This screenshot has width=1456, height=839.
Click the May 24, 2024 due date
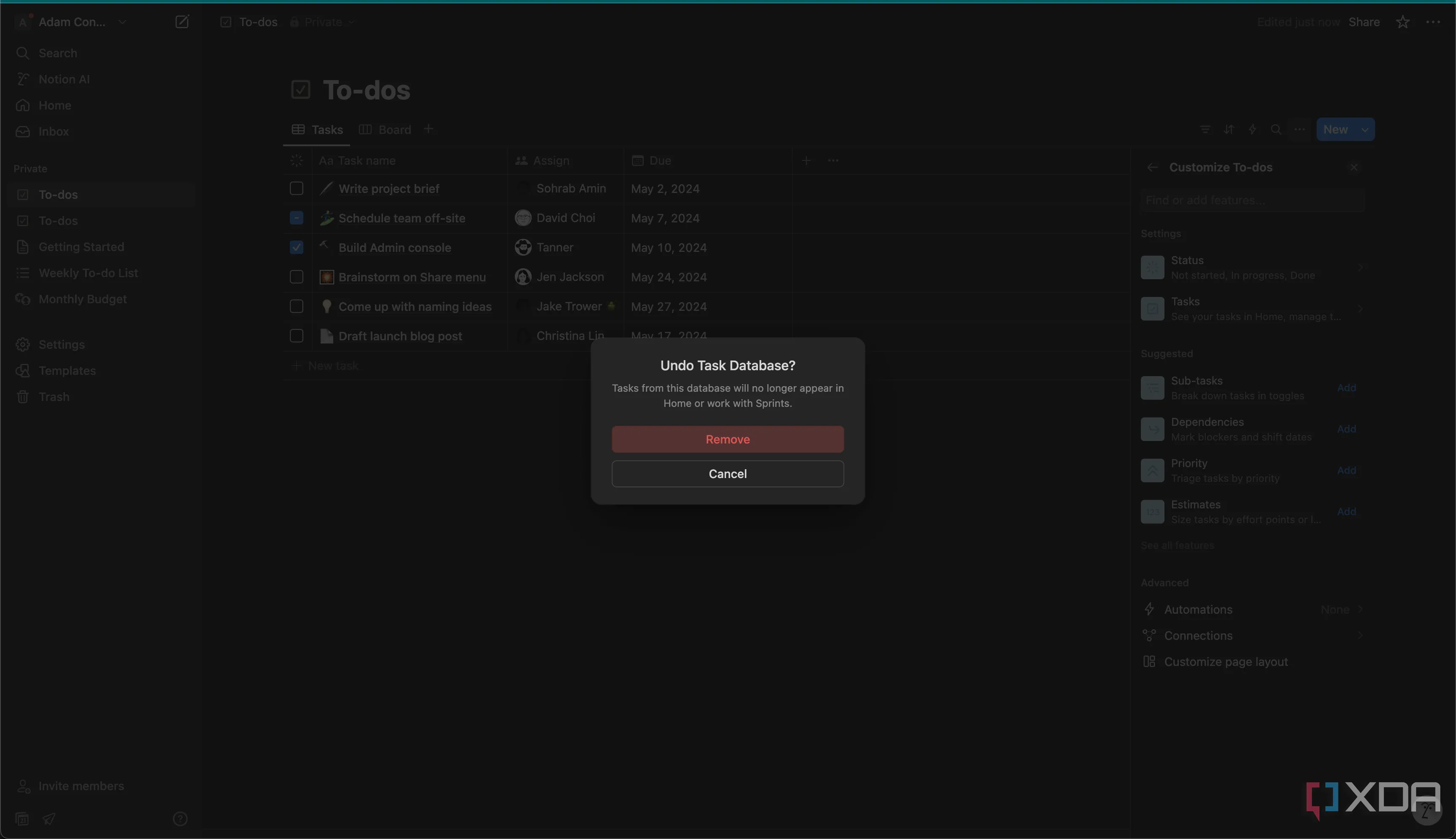pyautogui.click(x=669, y=277)
